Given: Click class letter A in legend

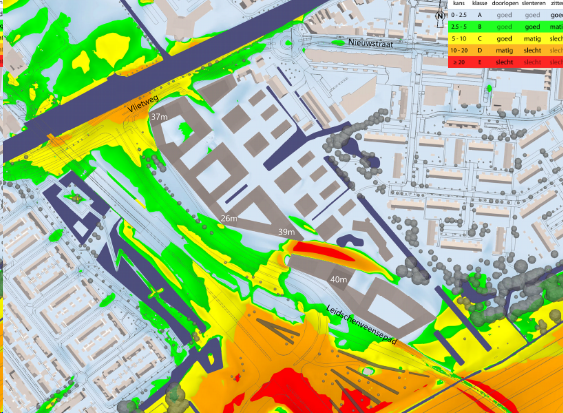Looking at the screenshot, I should point(480,15).
